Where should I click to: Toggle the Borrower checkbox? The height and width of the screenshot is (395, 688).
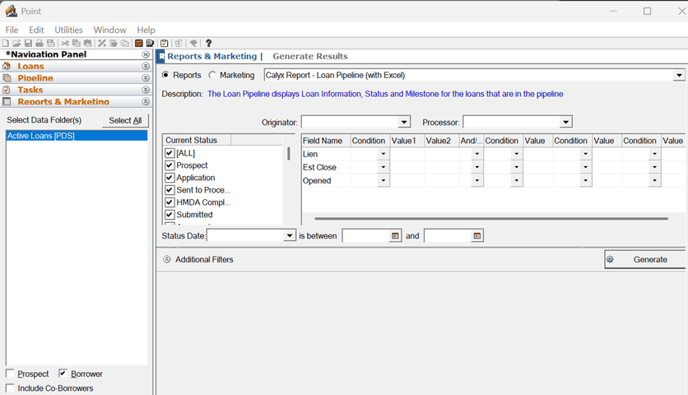click(63, 373)
